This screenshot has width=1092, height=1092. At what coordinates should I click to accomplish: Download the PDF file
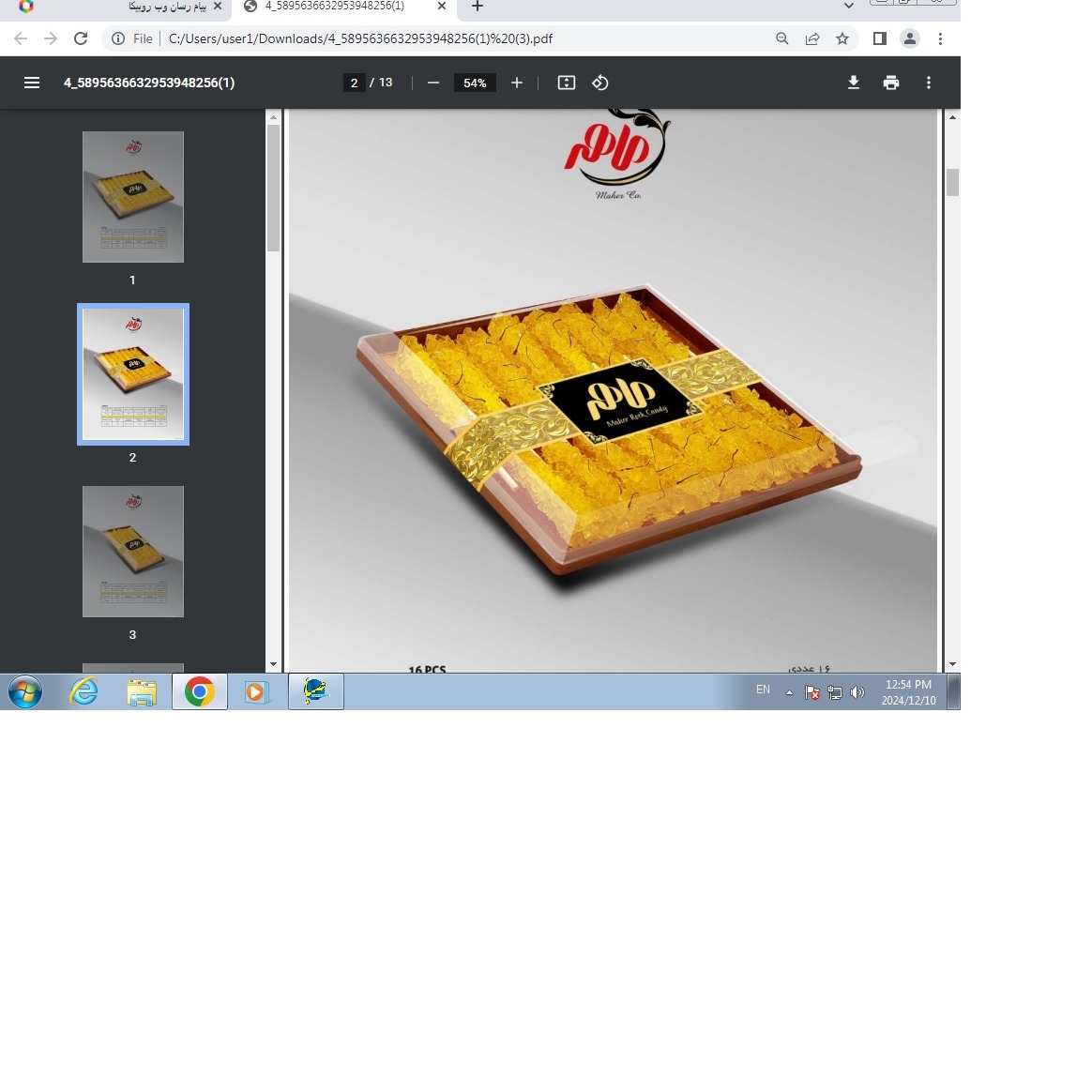[854, 83]
